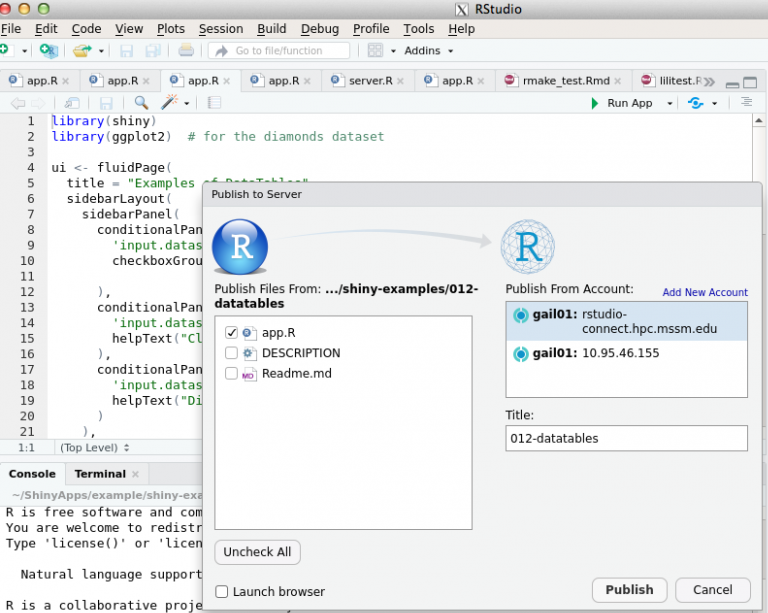Uncheck the app.R file checkbox
Screen dimensions: 768x613
[x=232, y=332]
